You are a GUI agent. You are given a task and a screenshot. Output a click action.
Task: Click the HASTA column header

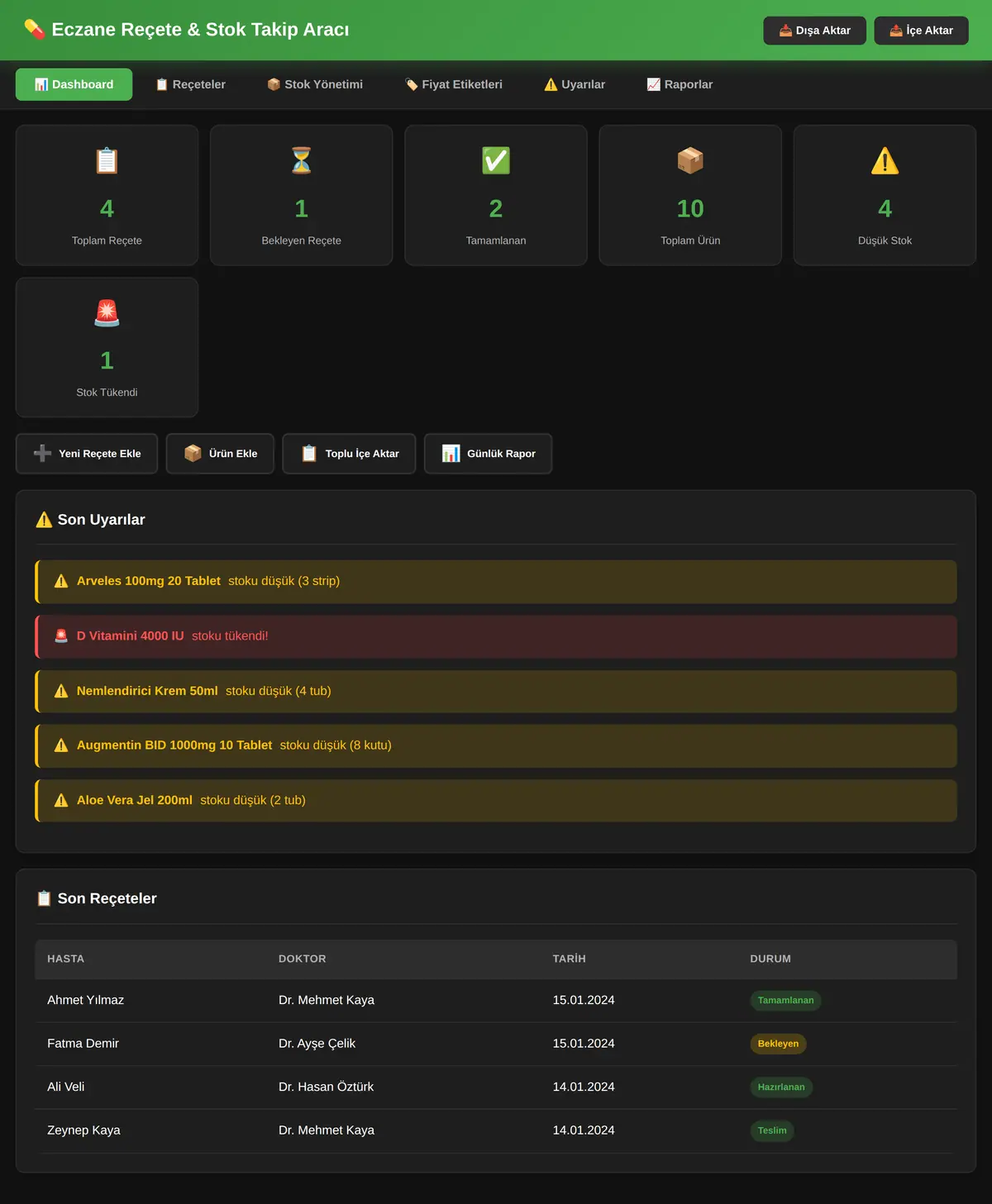point(65,959)
